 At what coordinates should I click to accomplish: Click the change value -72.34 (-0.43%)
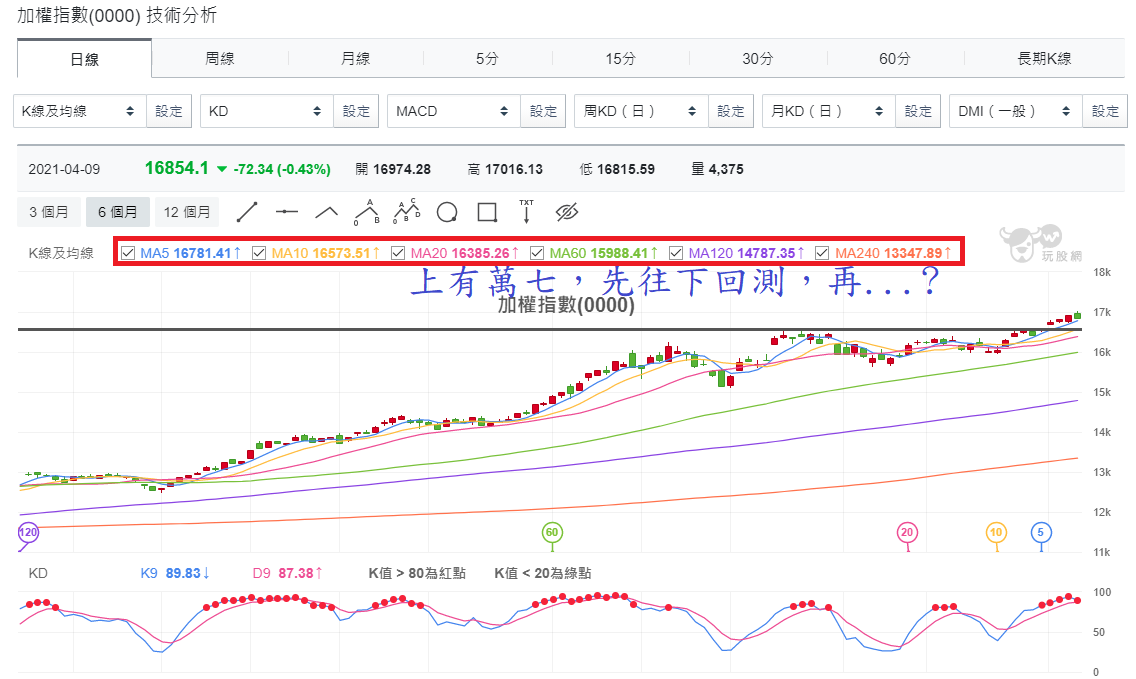click(x=282, y=170)
